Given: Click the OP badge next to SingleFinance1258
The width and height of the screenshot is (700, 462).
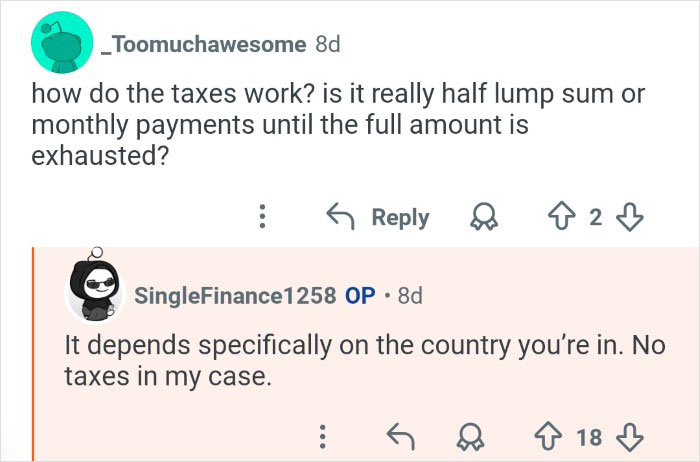Looking at the screenshot, I should pos(359,296).
